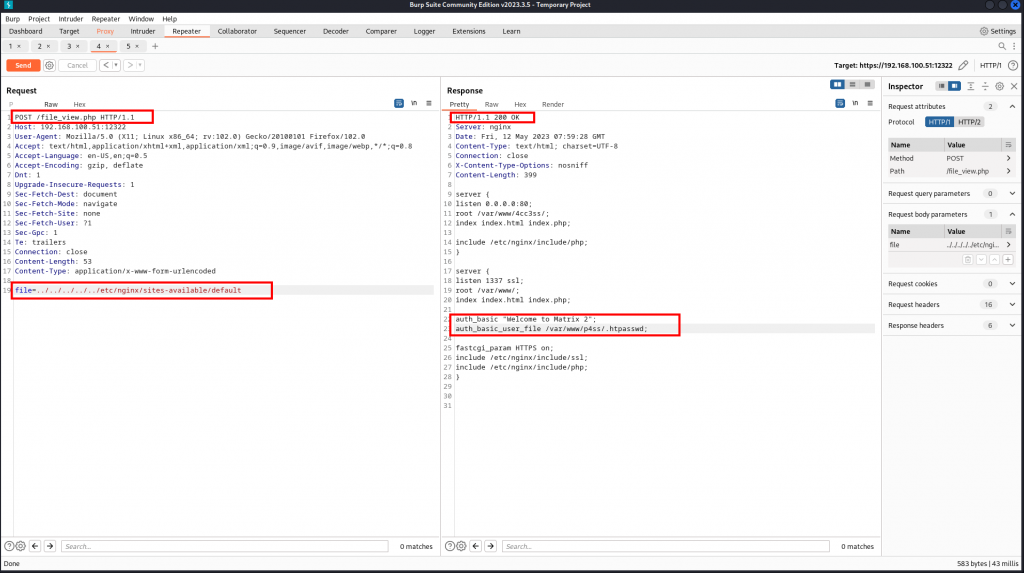This screenshot has height=573, width=1024.
Task: Open the Burp menu
Action: [x=12, y=19]
